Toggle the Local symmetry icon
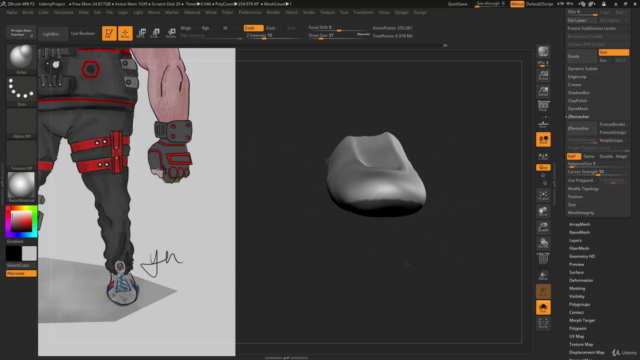640x360 pixels. 543,140
